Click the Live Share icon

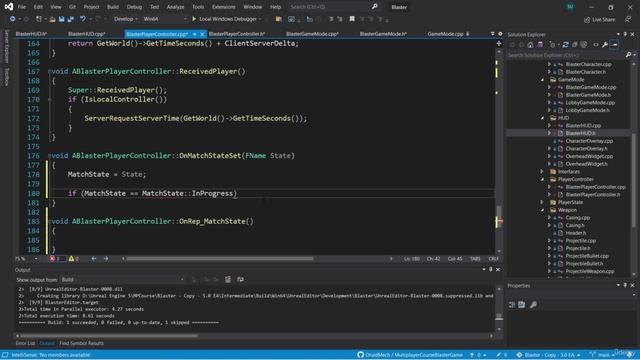pyautogui.click(x=587, y=19)
